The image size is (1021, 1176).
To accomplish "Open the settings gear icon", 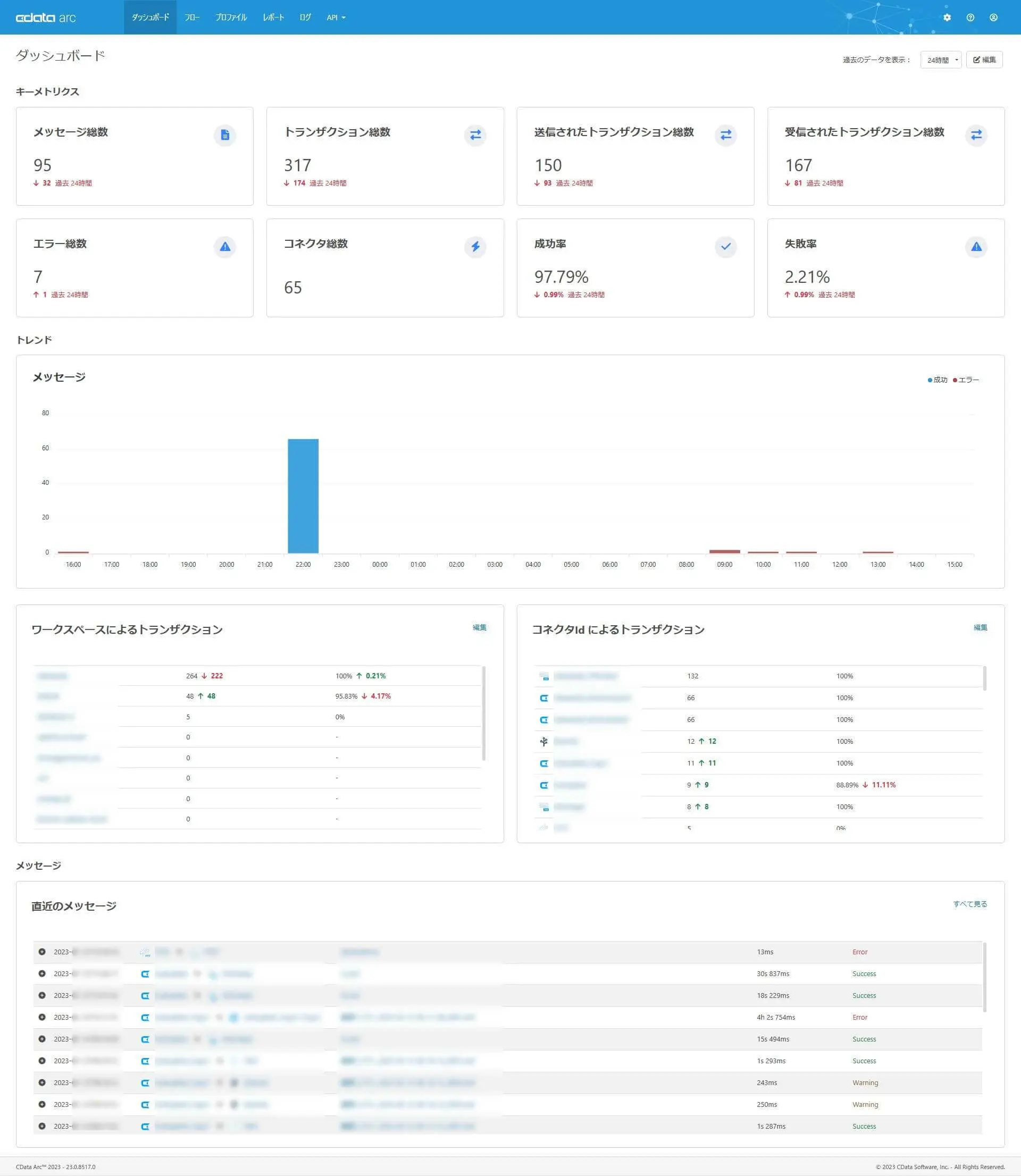I will [x=947, y=18].
